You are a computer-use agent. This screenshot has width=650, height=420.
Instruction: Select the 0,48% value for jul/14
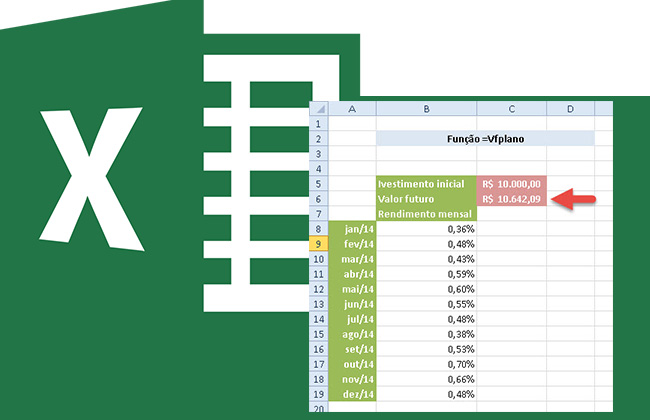[x=427, y=318]
